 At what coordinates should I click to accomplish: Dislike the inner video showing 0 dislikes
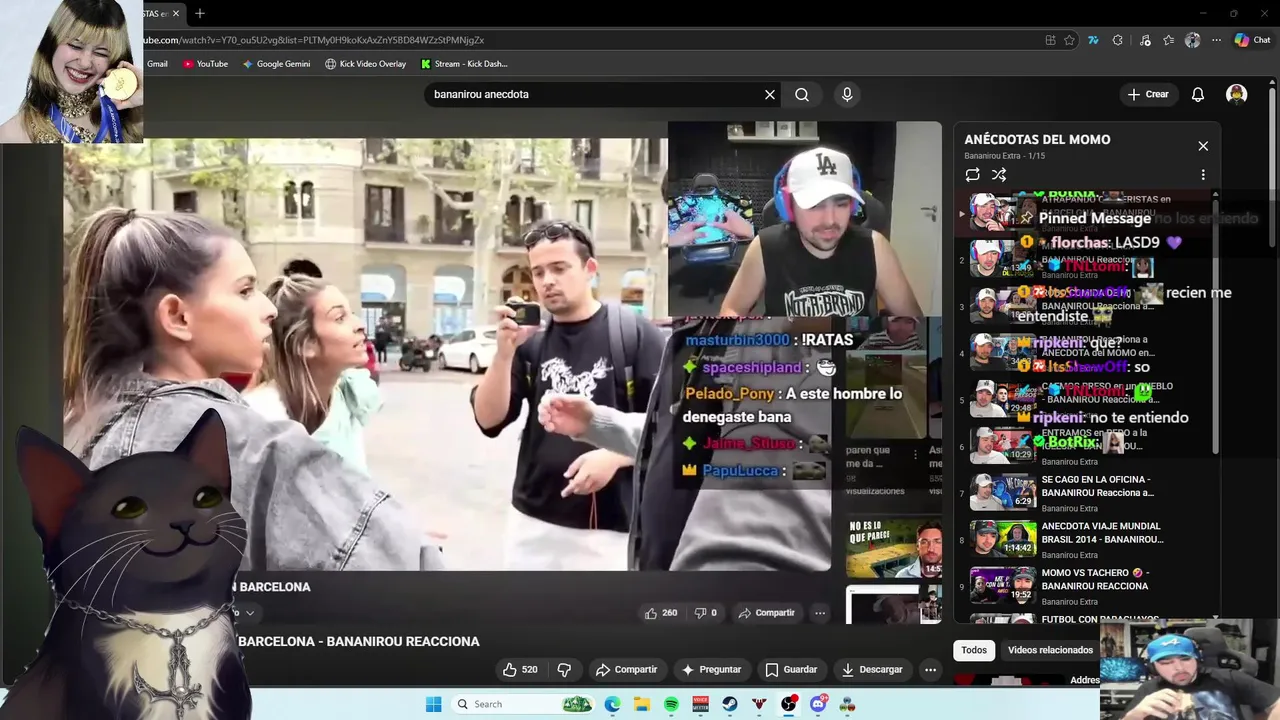(706, 612)
